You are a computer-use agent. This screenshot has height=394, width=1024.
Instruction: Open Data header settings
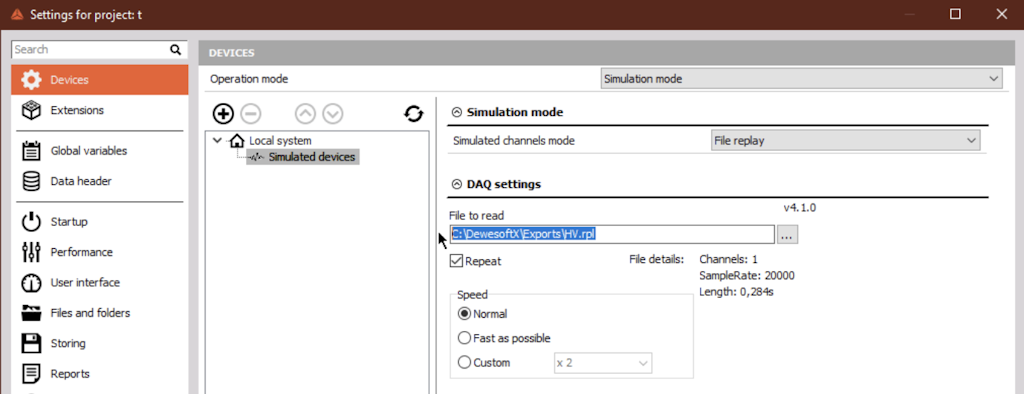click(99, 181)
